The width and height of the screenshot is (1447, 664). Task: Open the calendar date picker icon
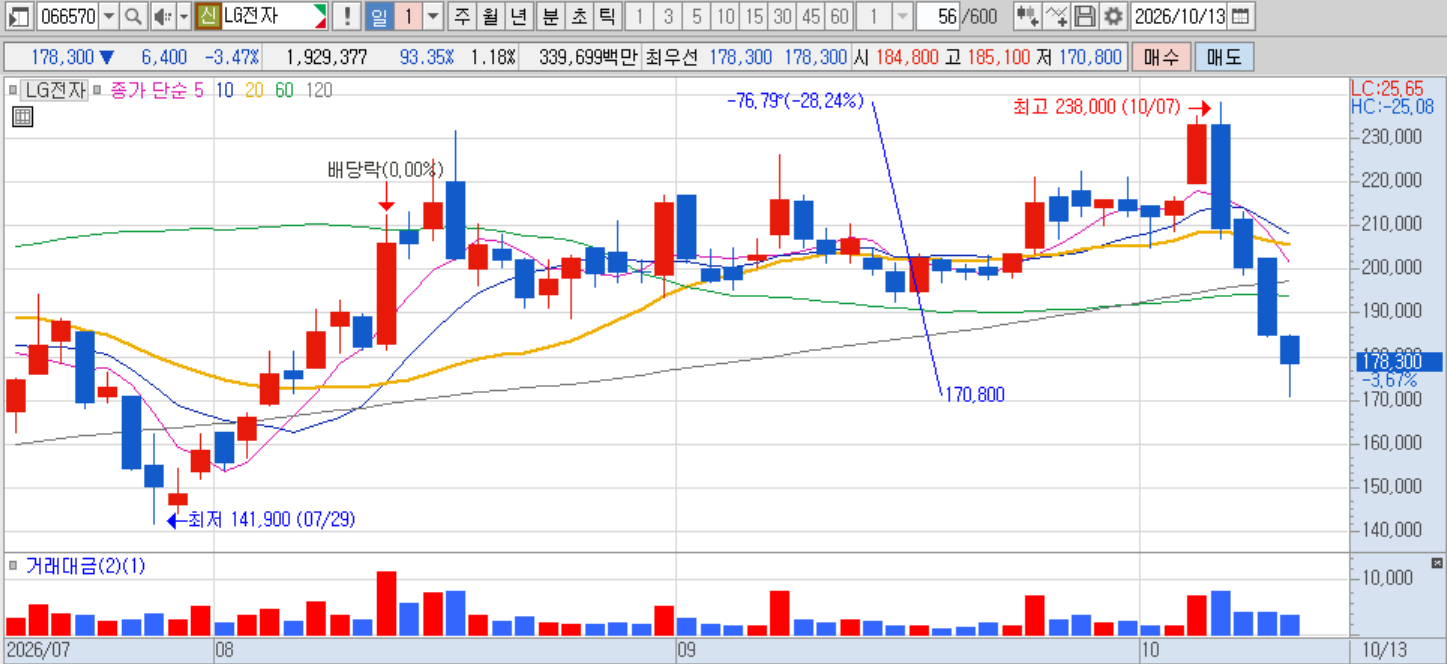coord(1240,16)
